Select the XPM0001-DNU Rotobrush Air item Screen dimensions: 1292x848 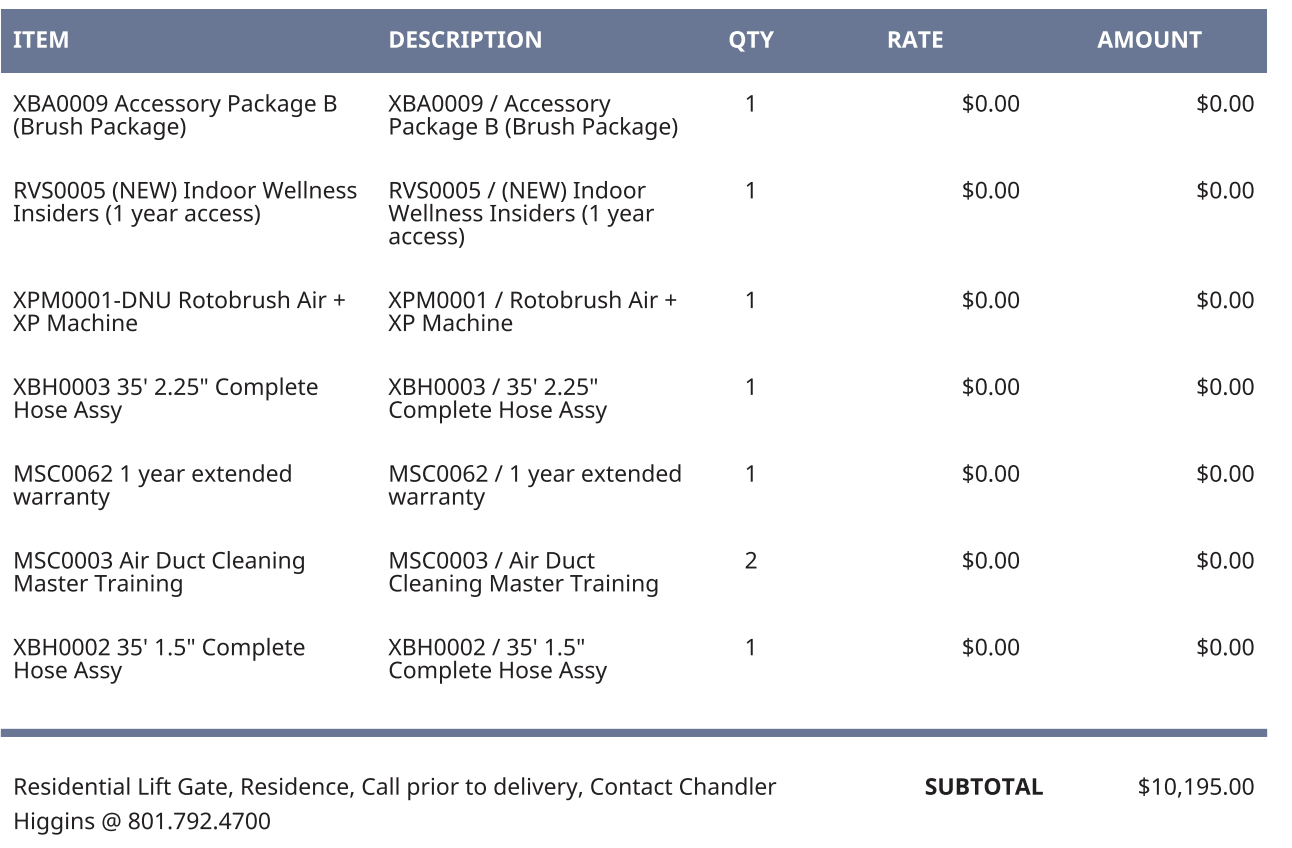click(179, 311)
